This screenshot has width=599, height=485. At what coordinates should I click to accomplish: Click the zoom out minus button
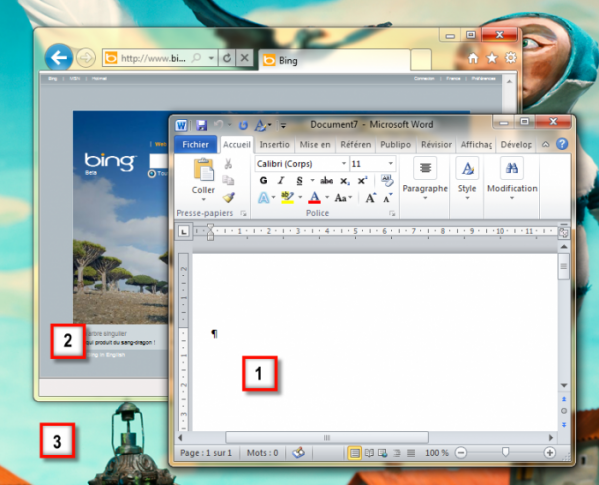click(x=461, y=453)
